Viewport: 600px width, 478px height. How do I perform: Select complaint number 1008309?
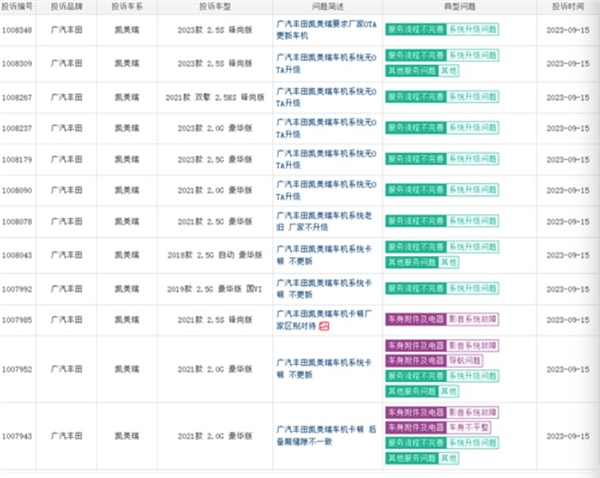17,64
